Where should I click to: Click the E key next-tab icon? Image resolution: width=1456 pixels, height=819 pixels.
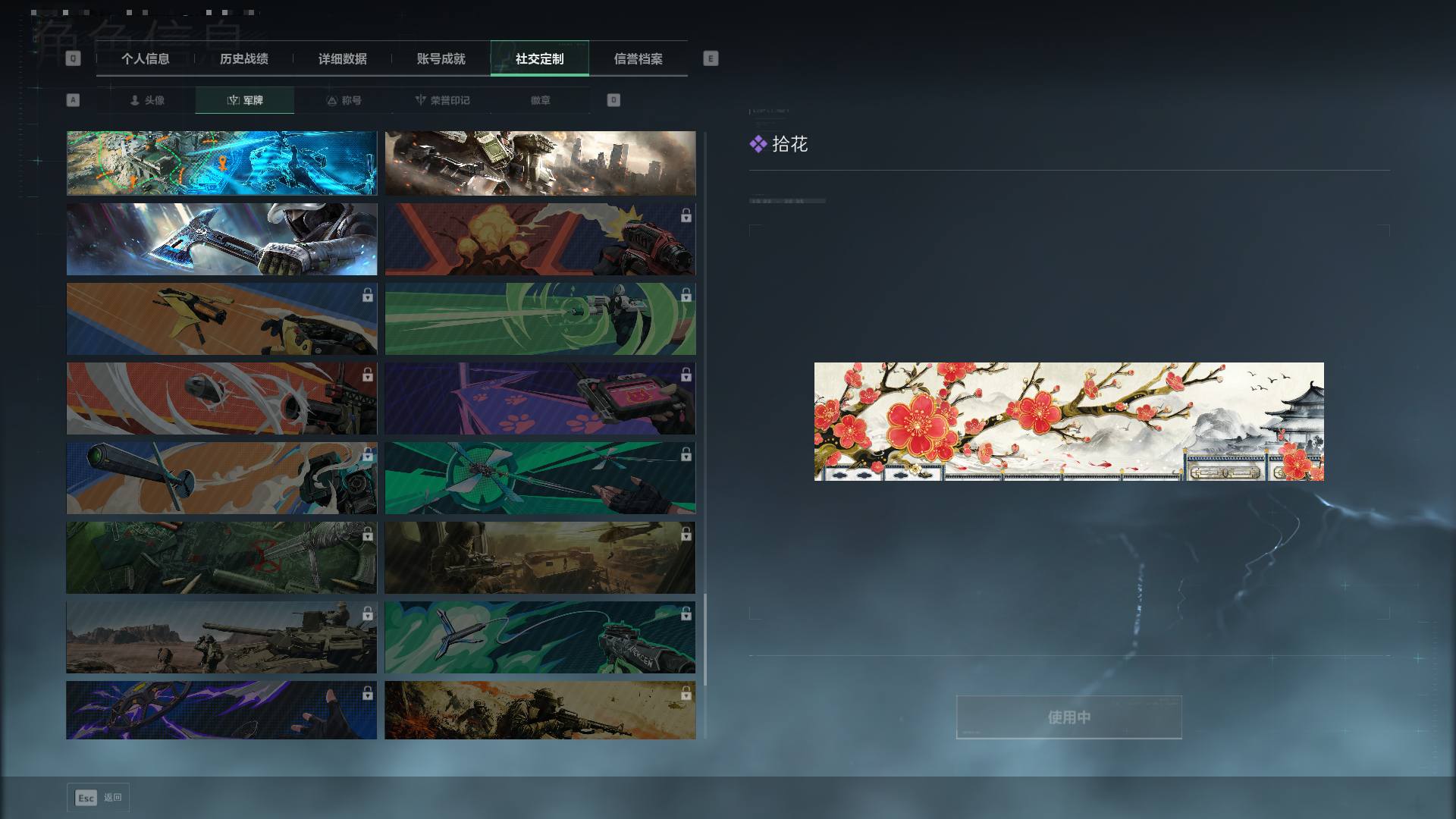(711, 58)
